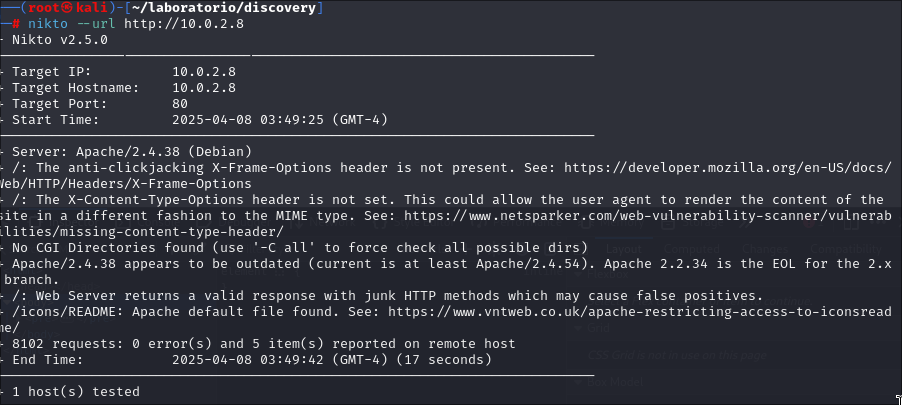Click the http://10.0.2.8 URL in command
902x405 pixels.
tap(184, 24)
